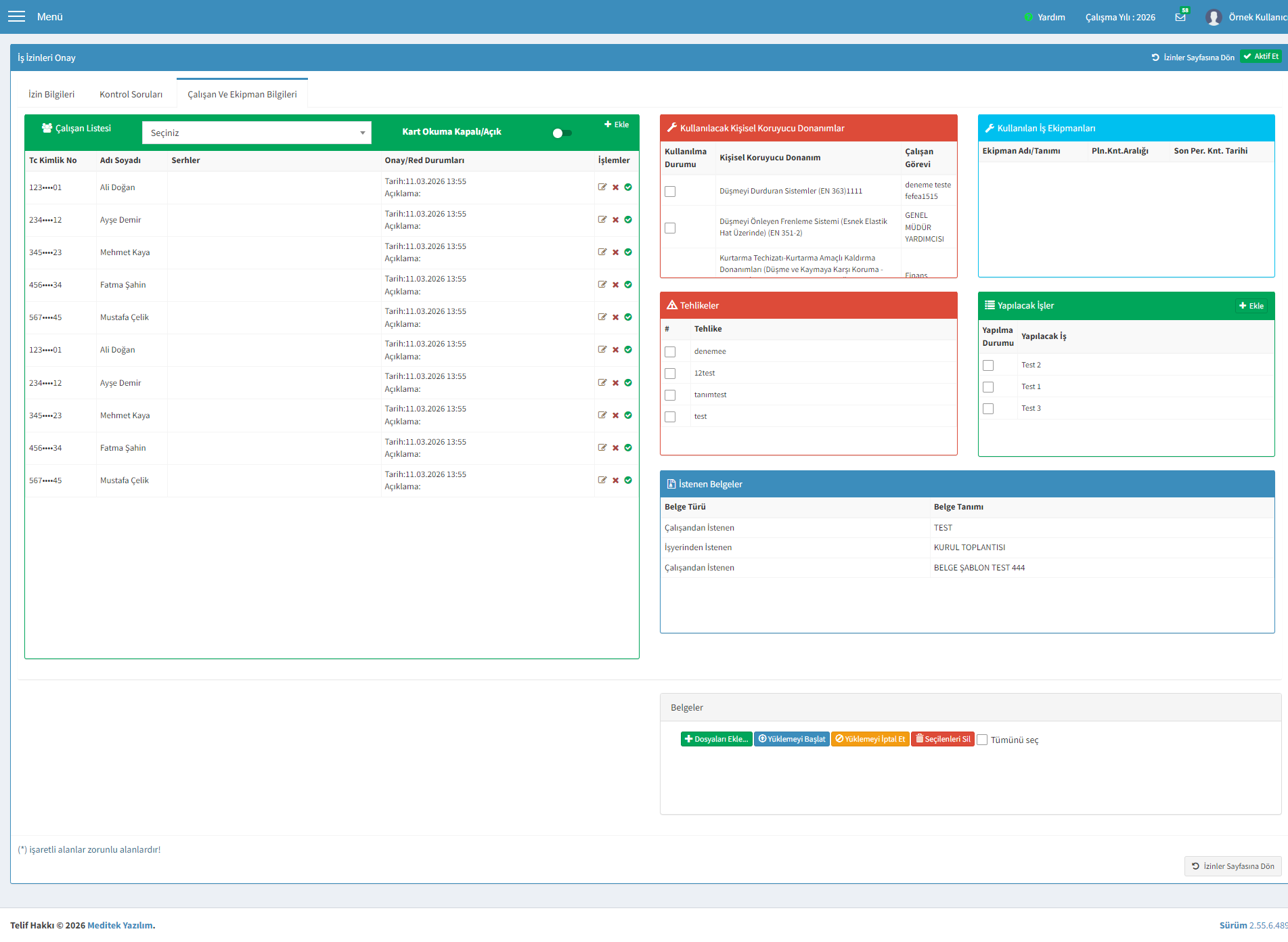The height and width of the screenshot is (942, 1288).
Task: Switch to the İzin Bilgileri tab
Action: point(51,94)
